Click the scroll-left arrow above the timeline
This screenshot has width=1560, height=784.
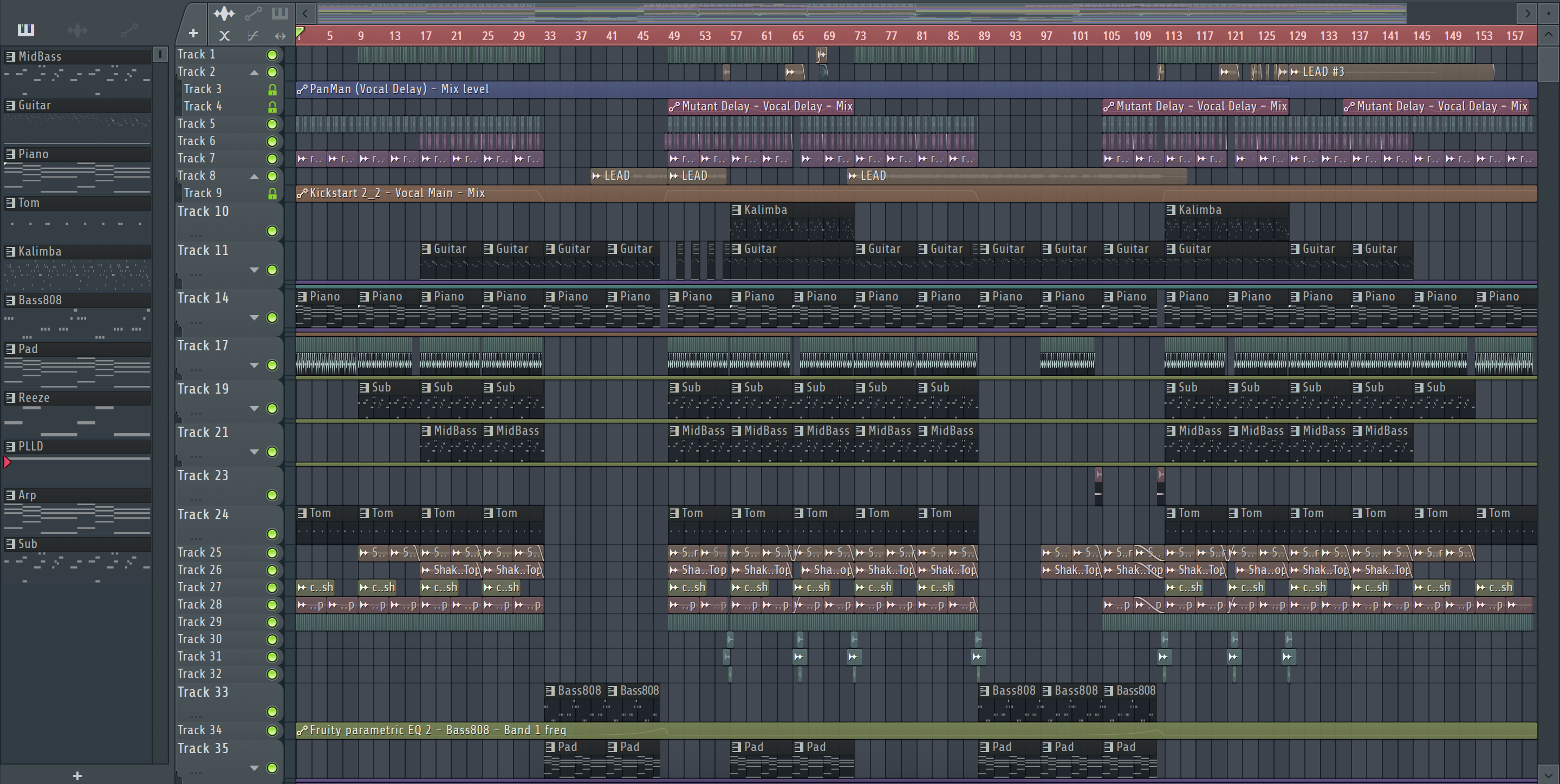[305, 12]
